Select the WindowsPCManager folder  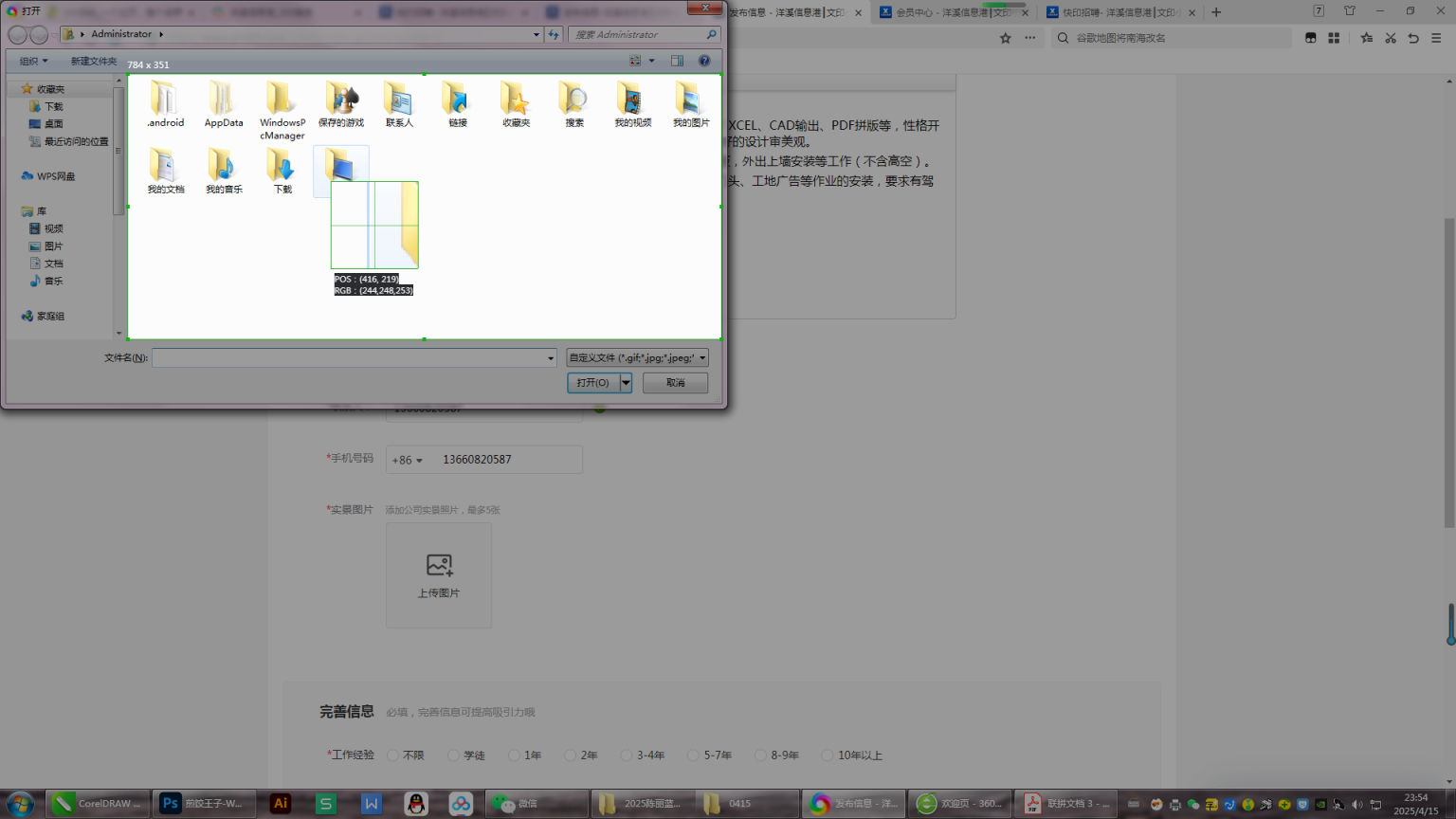282,110
